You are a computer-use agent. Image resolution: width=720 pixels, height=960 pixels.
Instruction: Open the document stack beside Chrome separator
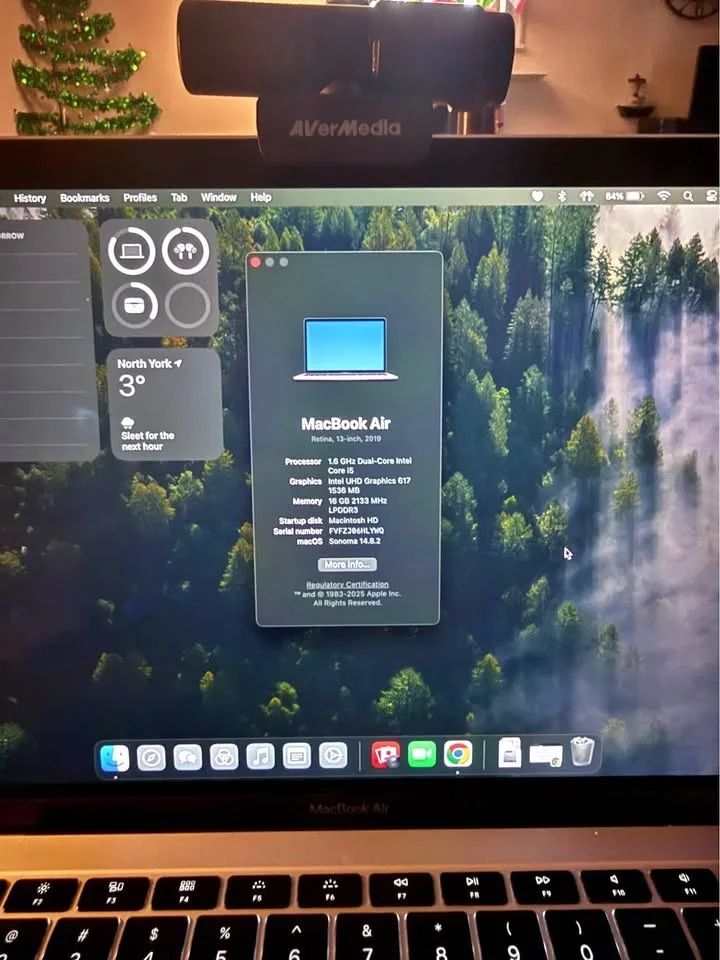coord(509,752)
